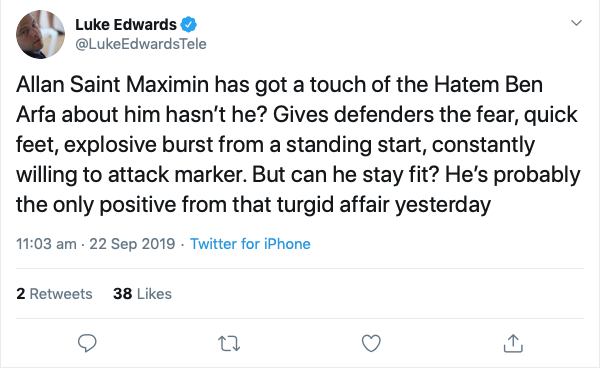This screenshot has height=368, width=601.
Task: Click the name Allan Saint Maximin in tweet
Action: click(113, 84)
